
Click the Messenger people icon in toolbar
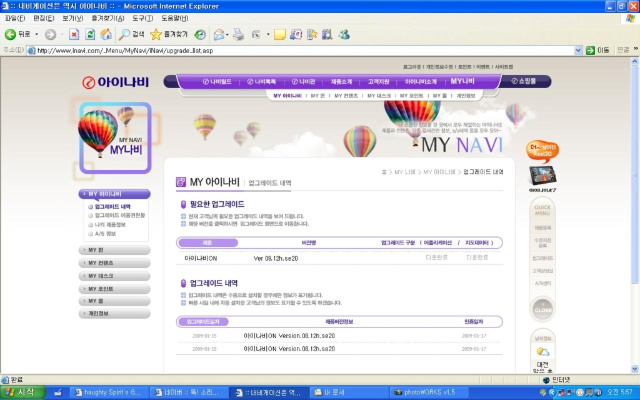point(344,34)
